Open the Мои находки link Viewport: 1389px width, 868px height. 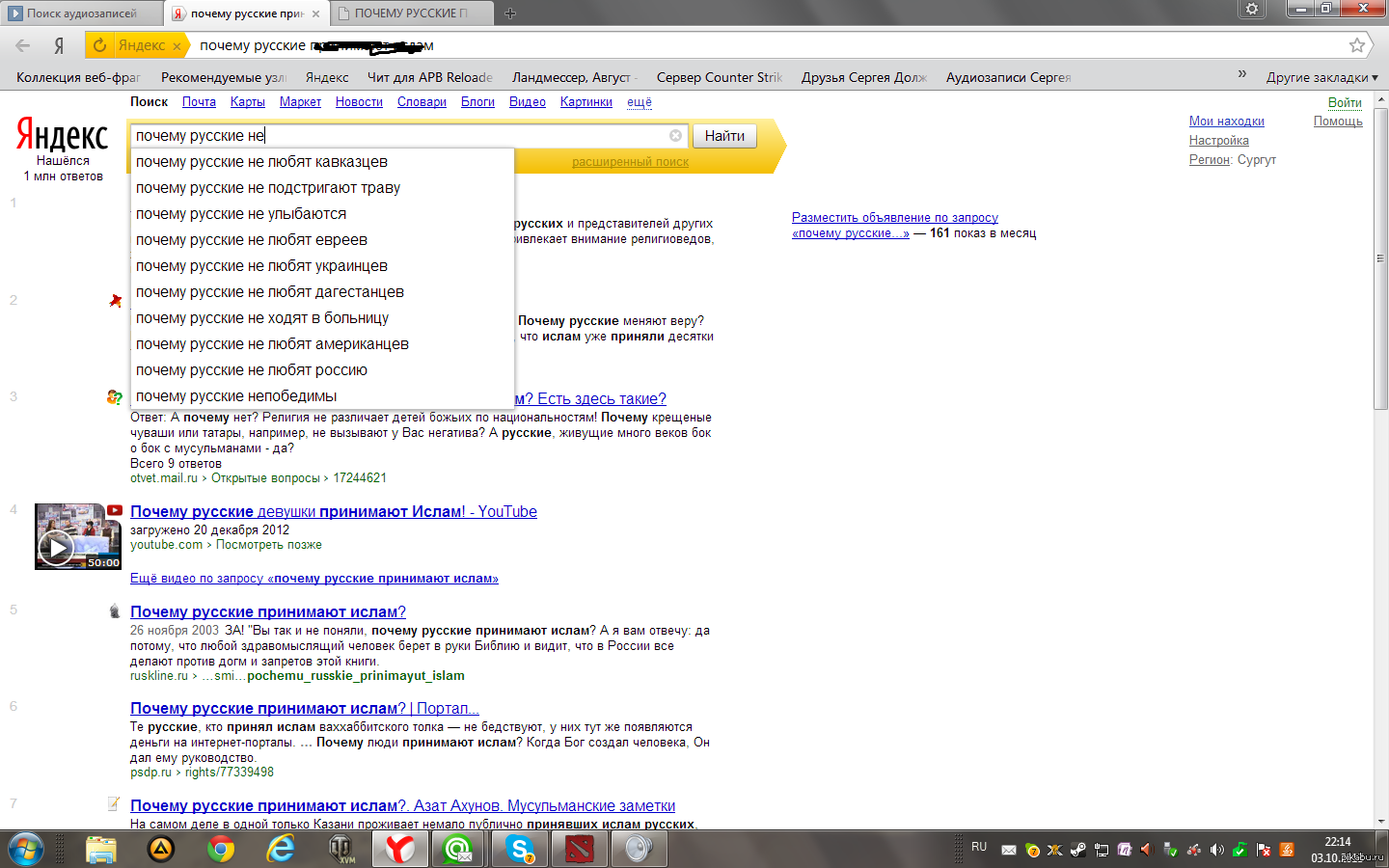(1226, 122)
